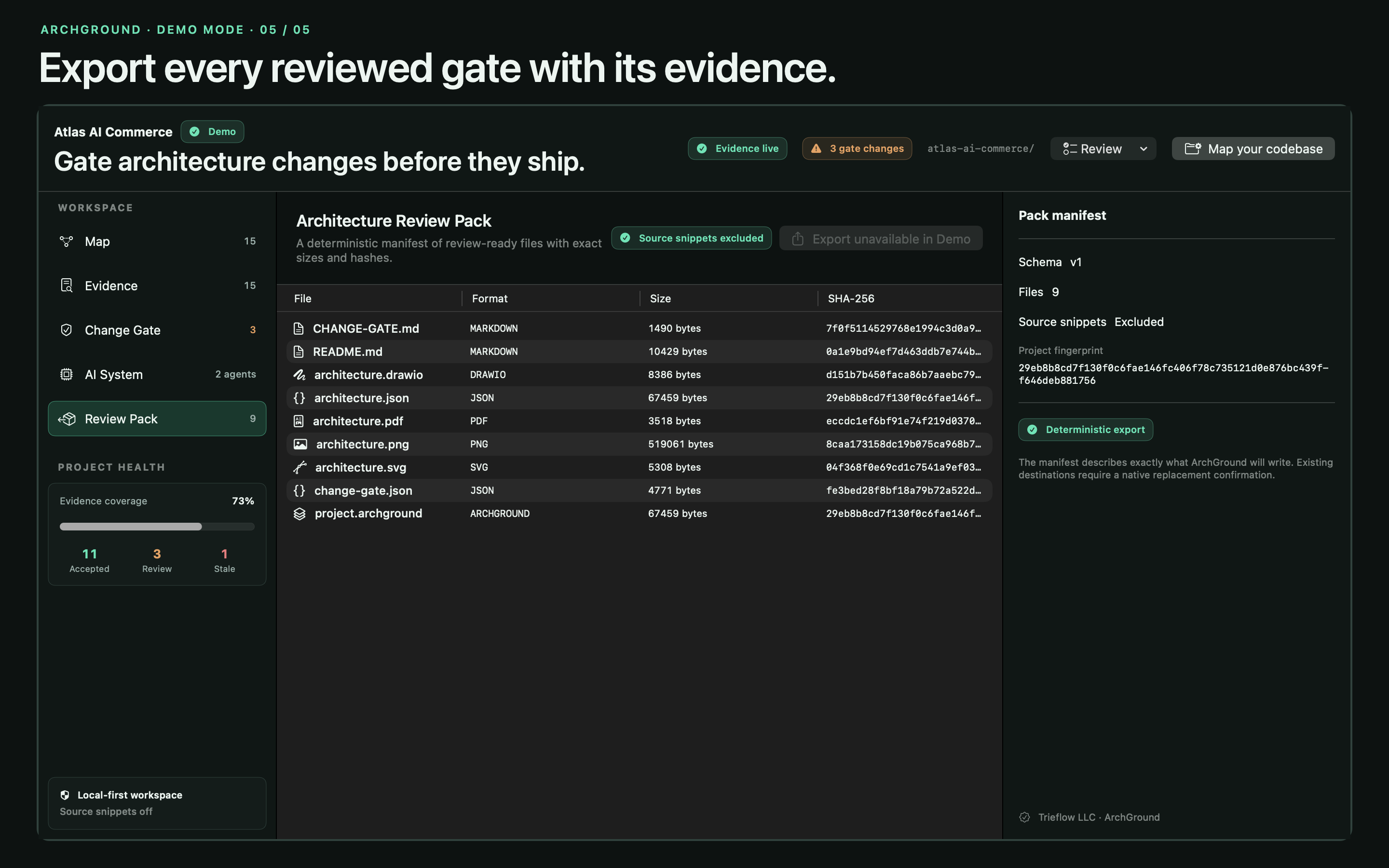This screenshot has width=1389, height=868.
Task: Click the 1 Stale count
Action: (224, 560)
